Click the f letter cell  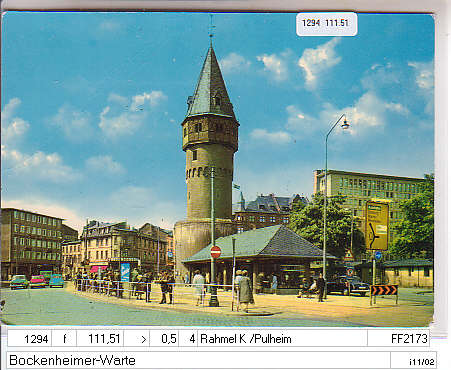pyautogui.click(x=64, y=339)
